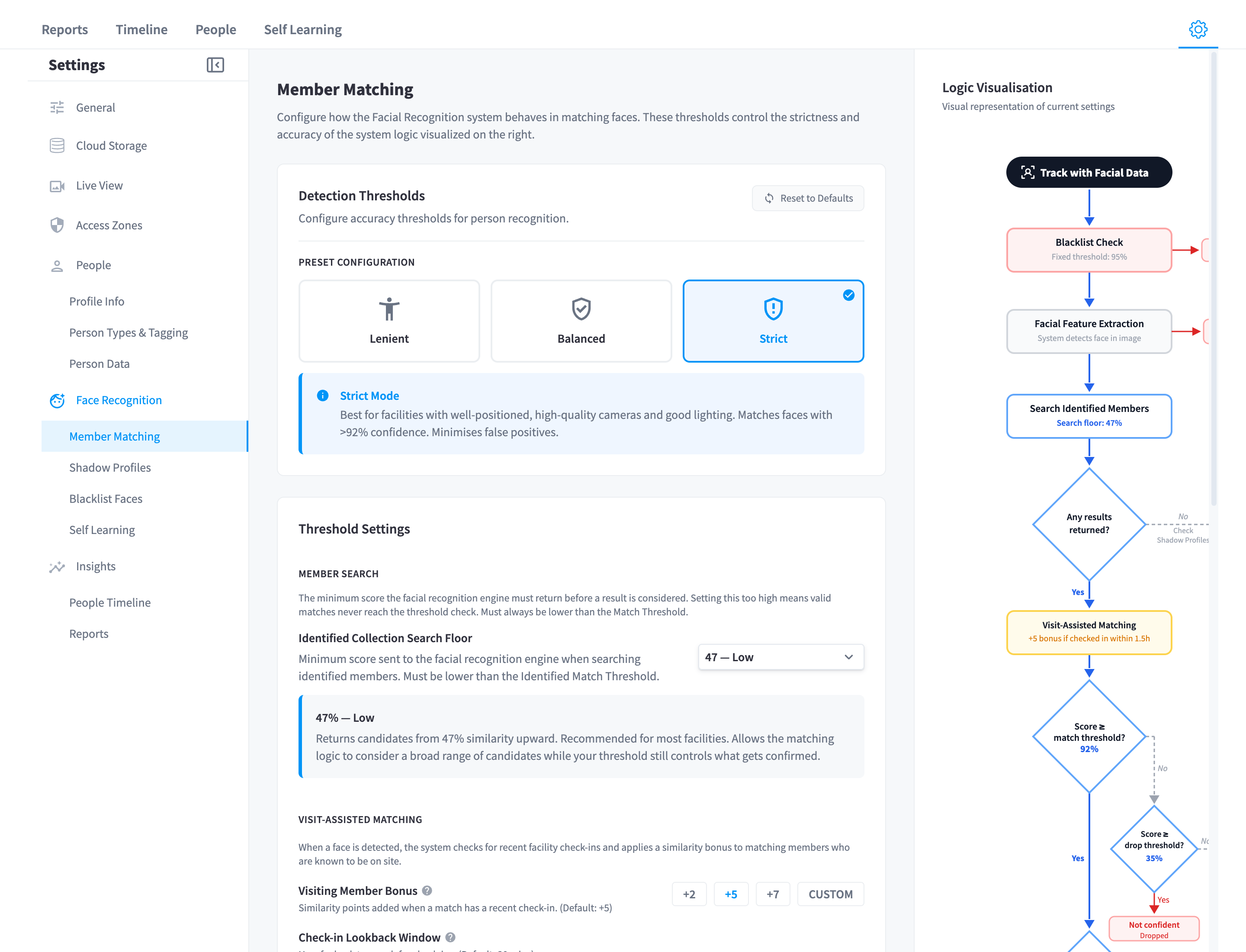Viewport: 1246px width, 952px height.
Task: Click the General sliders icon
Action: coord(57,108)
